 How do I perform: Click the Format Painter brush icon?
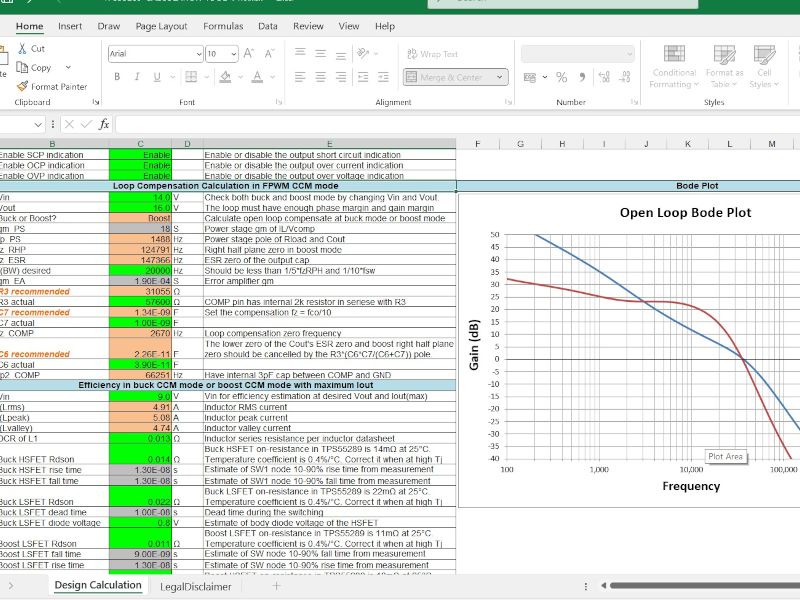22,86
